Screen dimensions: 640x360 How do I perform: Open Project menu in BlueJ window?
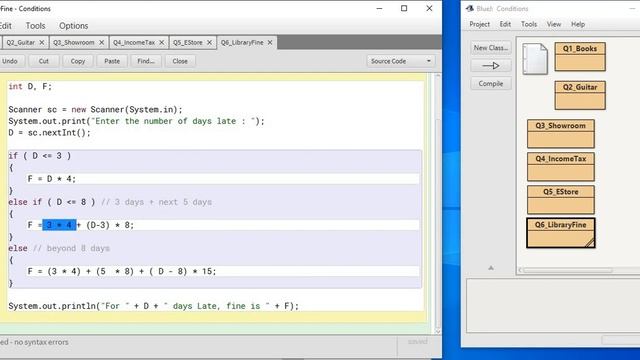(479, 24)
